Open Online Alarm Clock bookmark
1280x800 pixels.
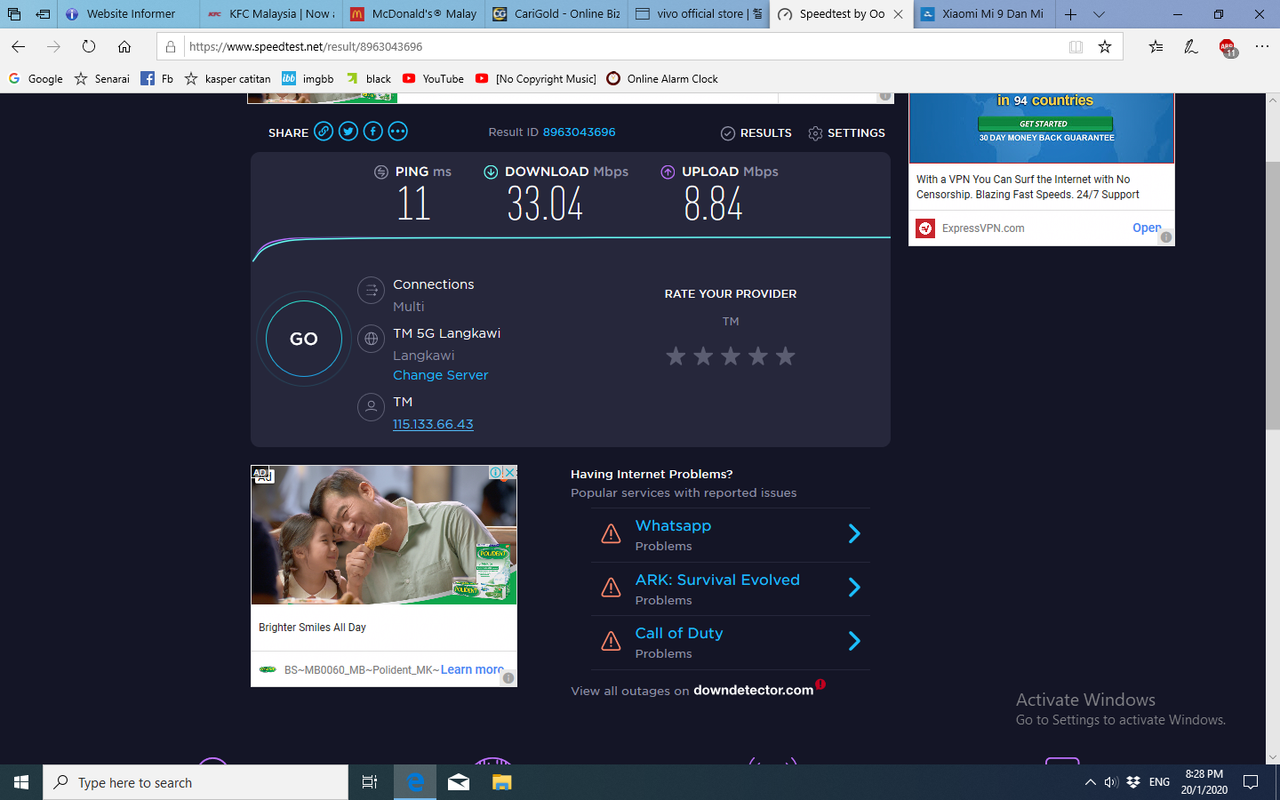(662, 78)
